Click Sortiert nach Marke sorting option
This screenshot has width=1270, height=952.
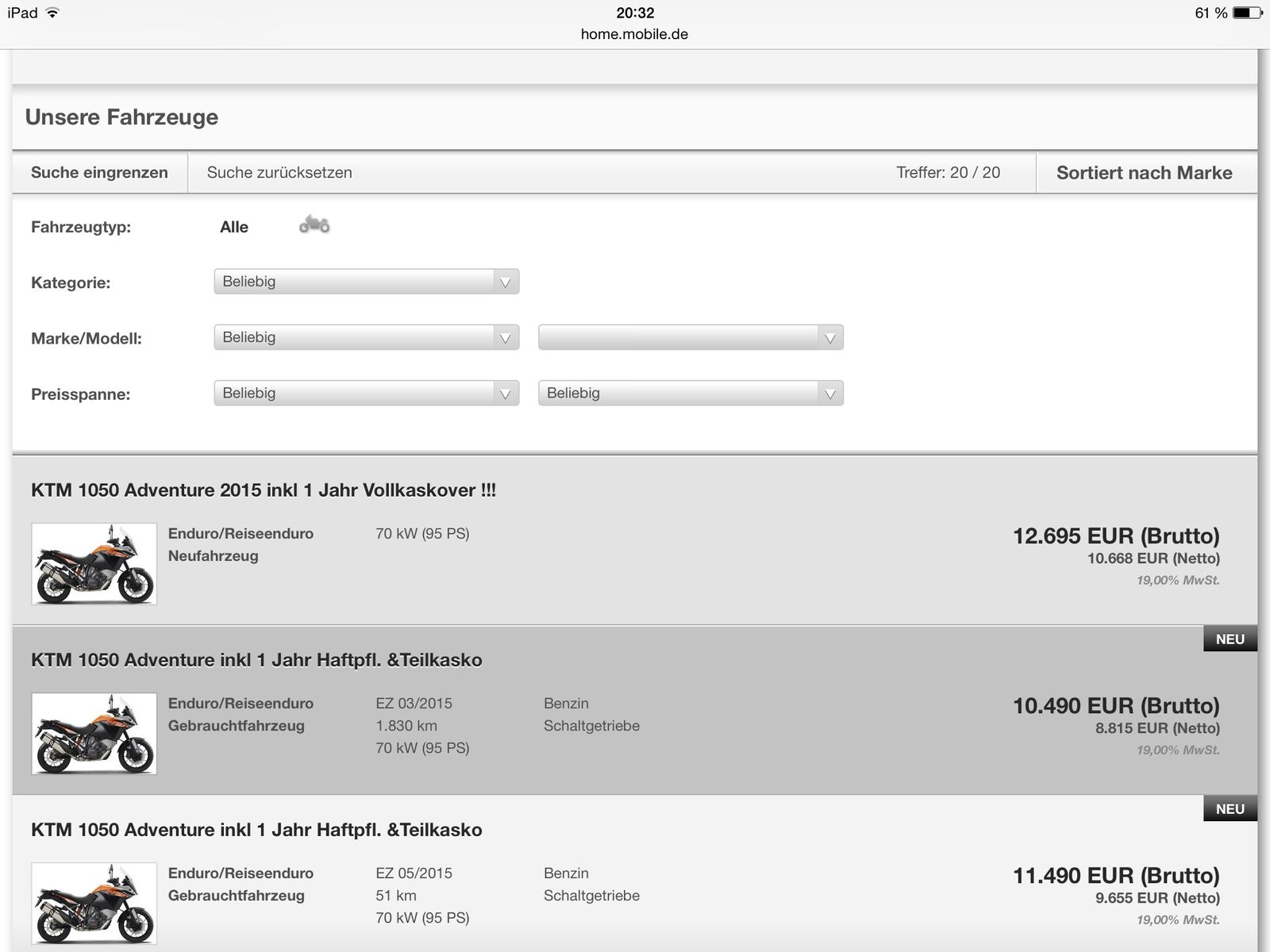tap(1144, 173)
